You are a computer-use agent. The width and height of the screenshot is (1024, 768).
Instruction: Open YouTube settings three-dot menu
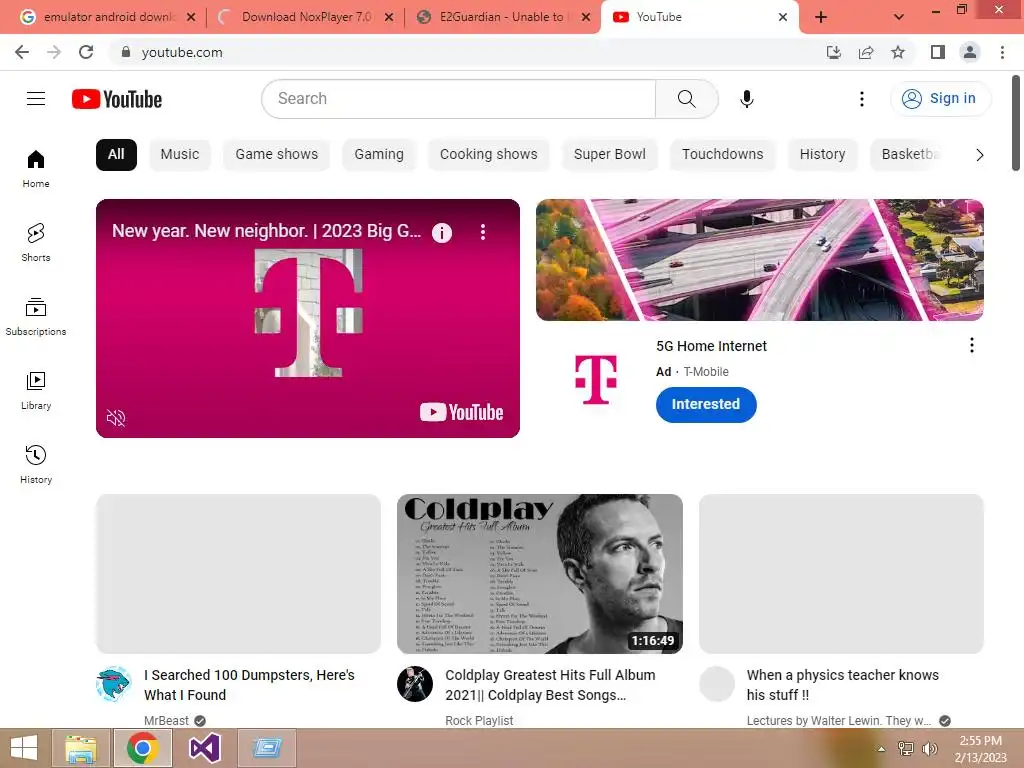(861, 99)
